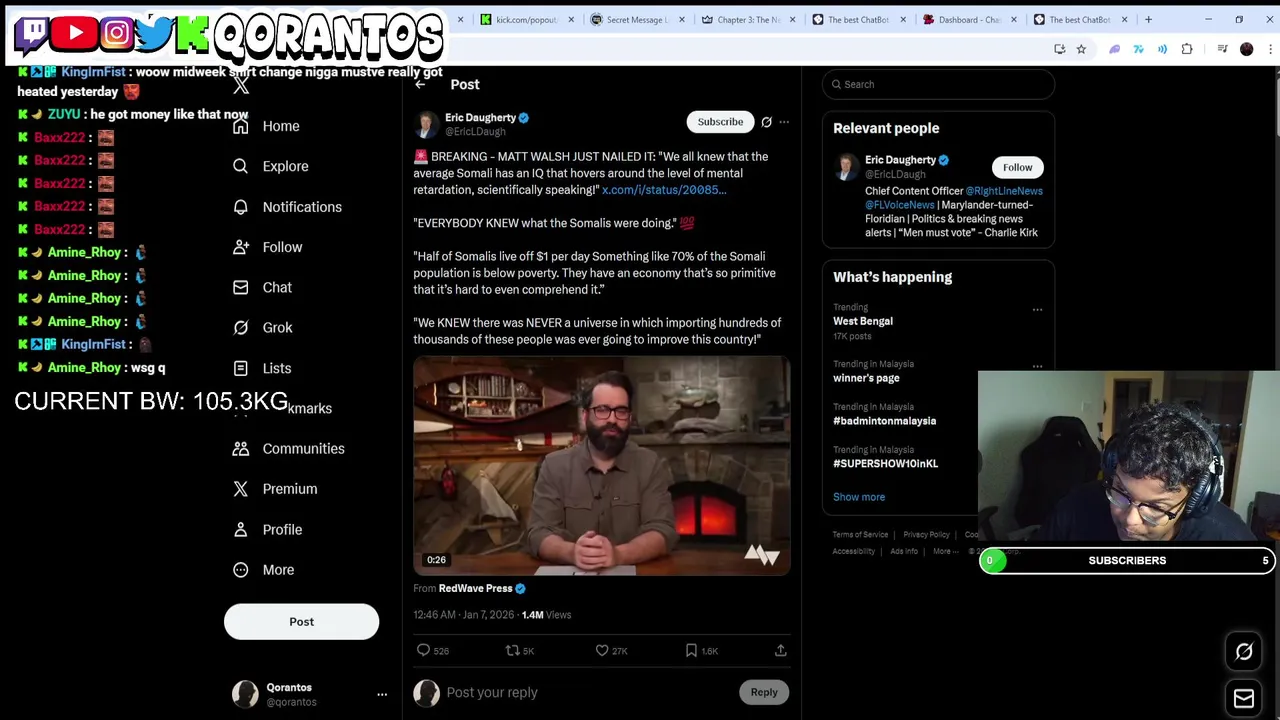Close the Secret Message tab
The height and width of the screenshot is (720, 1280).
(682, 19)
